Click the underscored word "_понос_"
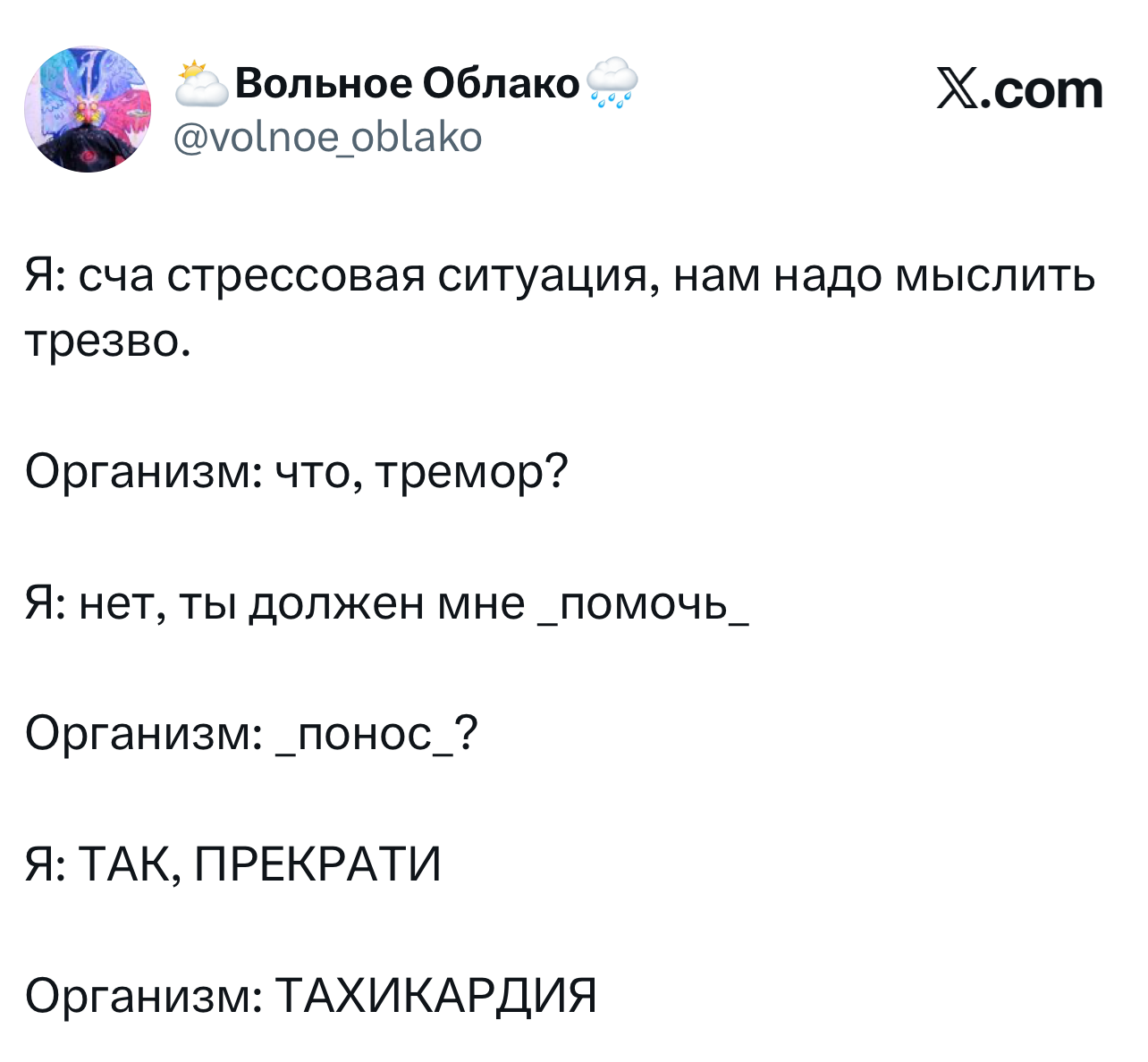The height and width of the screenshot is (1062, 1148). (x=367, y=734)
